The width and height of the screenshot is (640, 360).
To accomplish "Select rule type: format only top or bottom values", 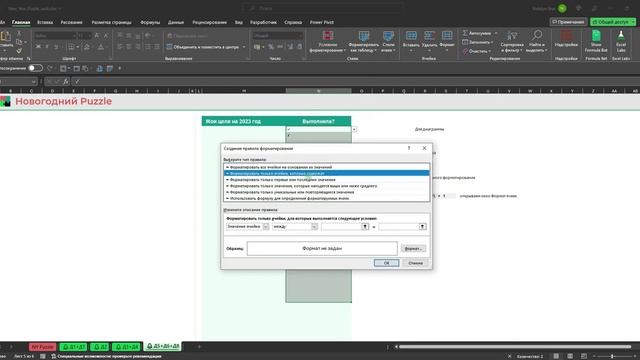I will [327, 180].
